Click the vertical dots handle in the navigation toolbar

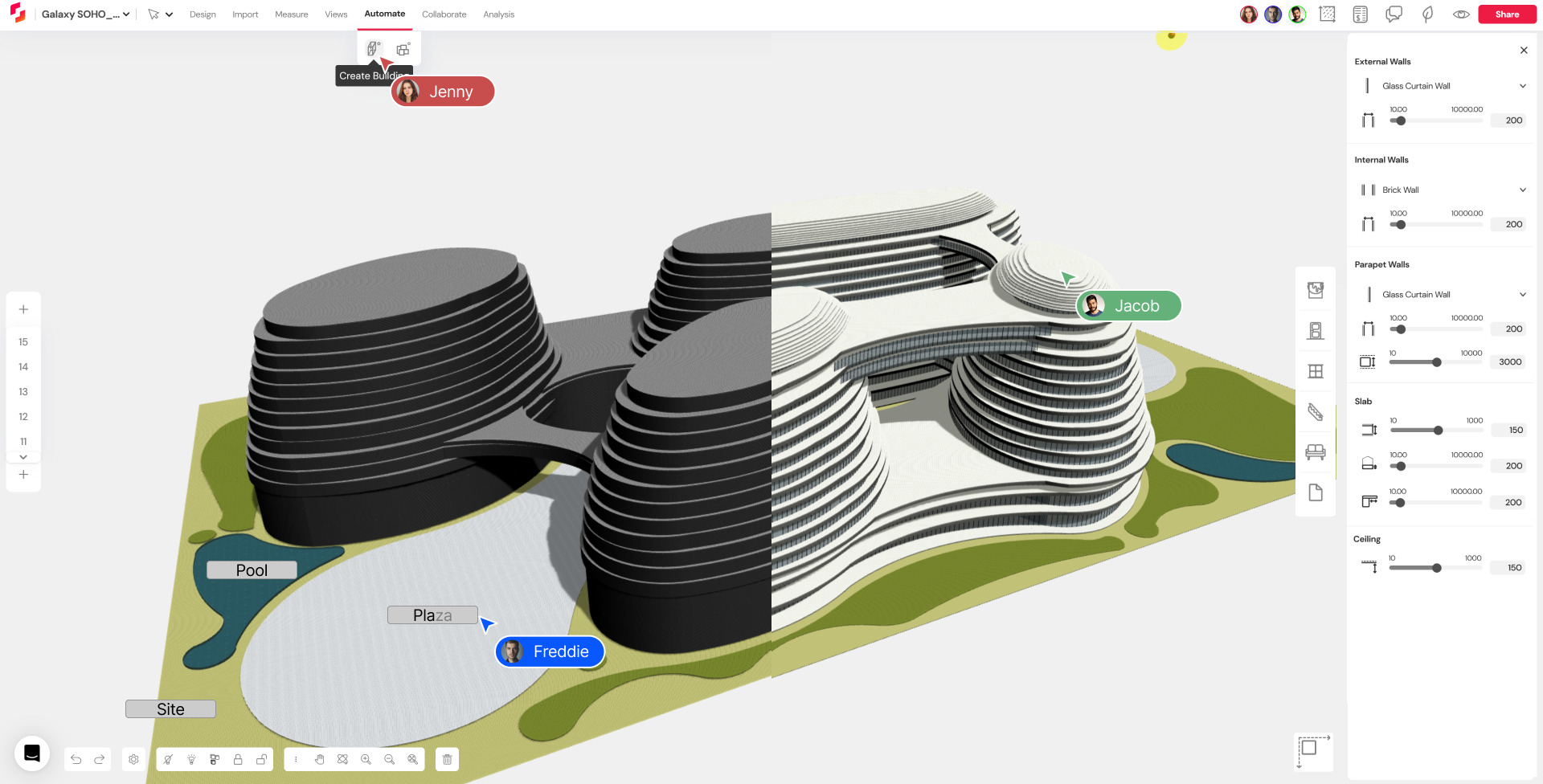(x=296, y=759)
